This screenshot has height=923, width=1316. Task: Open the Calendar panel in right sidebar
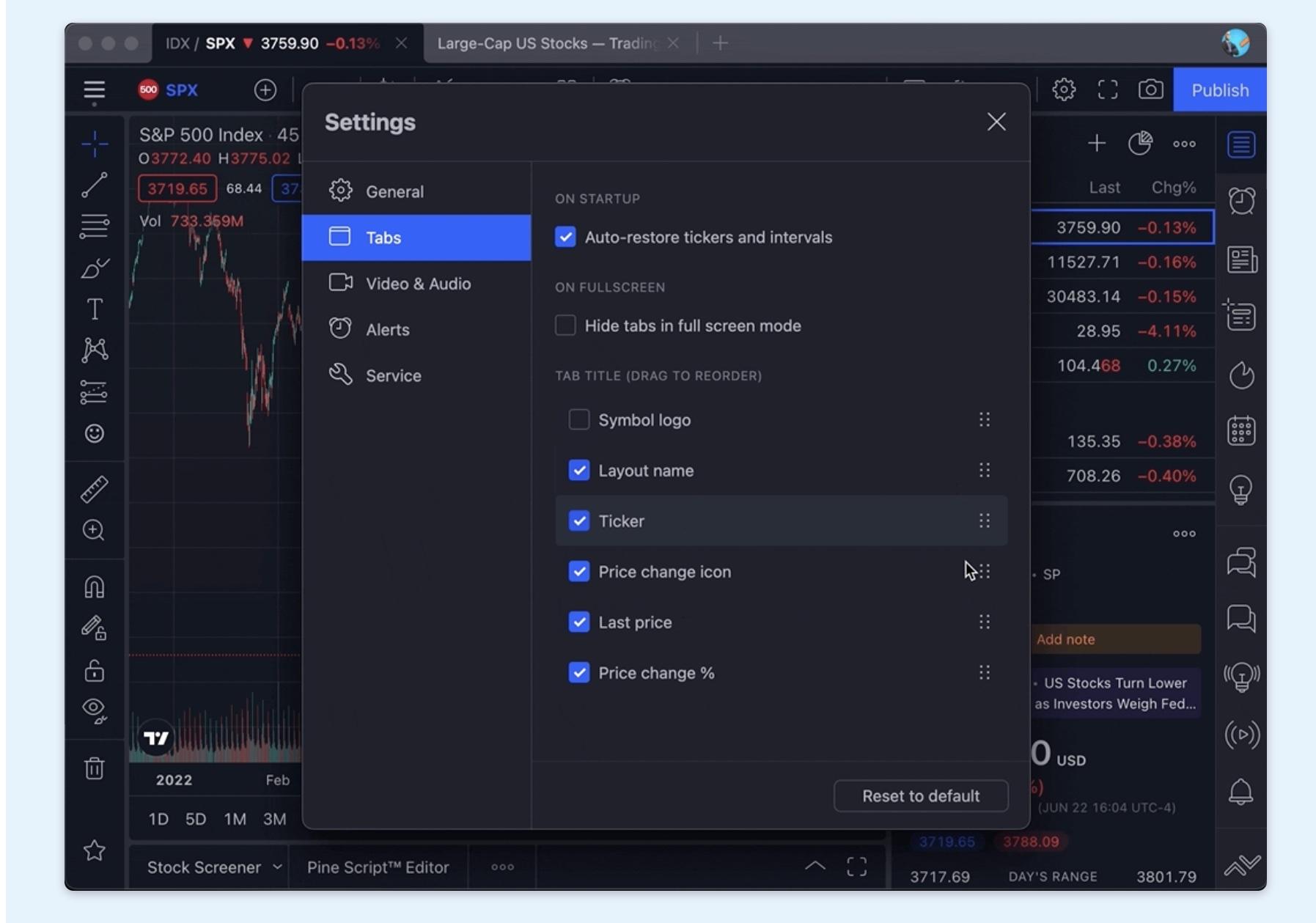[x=1240, y=430]
